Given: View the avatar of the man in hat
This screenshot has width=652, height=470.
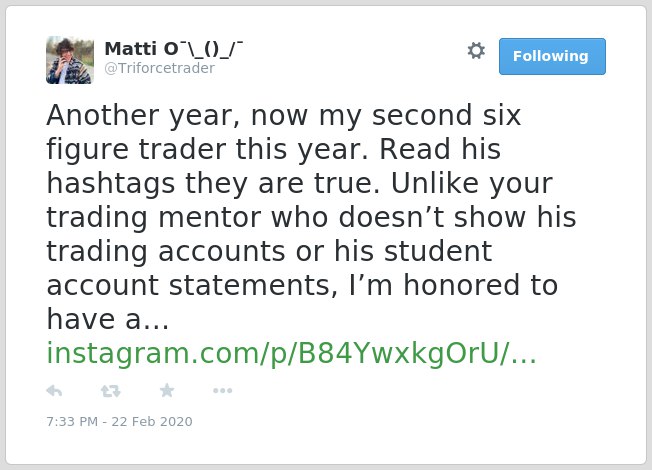Looking at the screenshot, I should click(70, 60).
